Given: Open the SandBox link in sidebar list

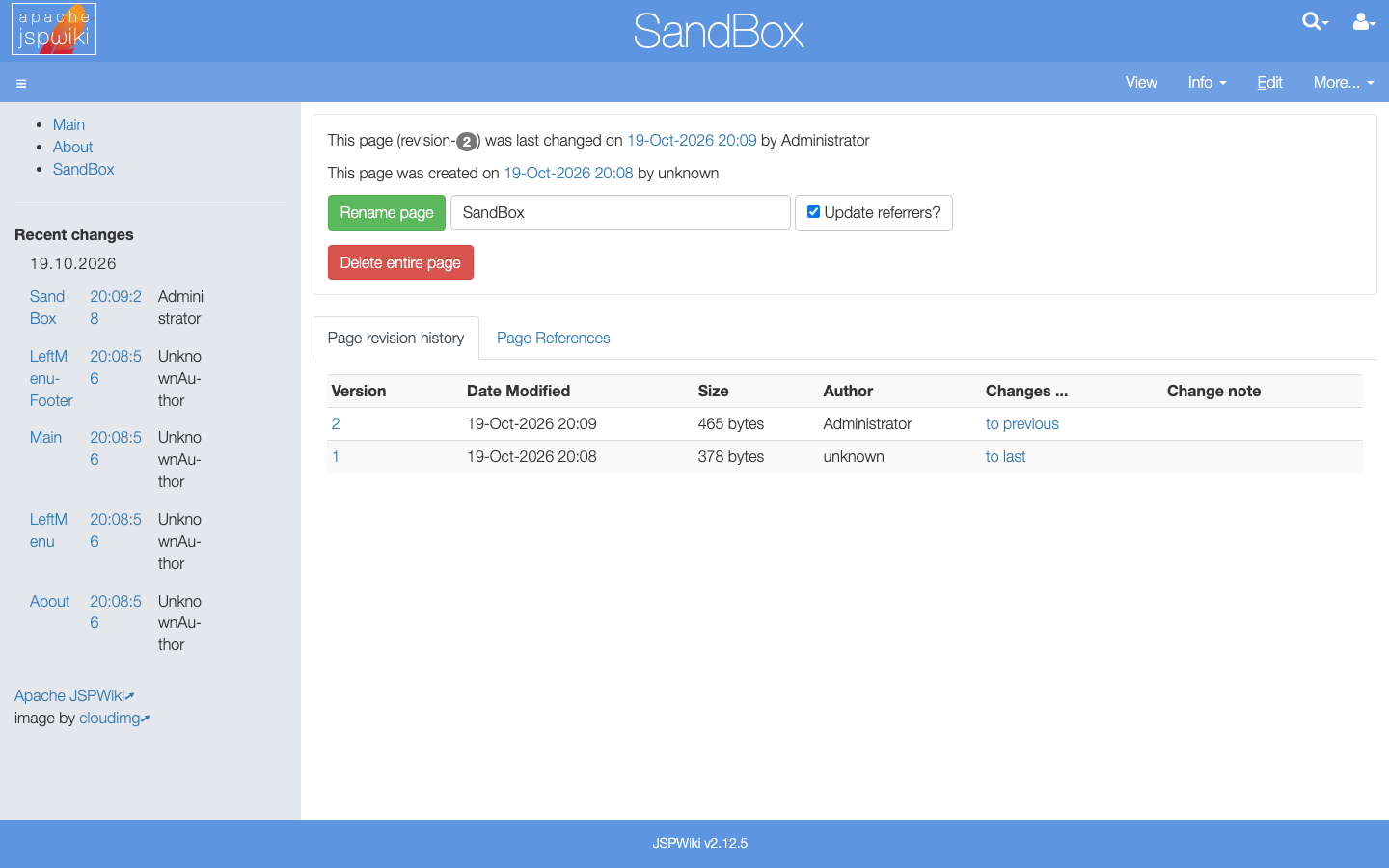Looking at the screenshot, I should pyautogui.click(x=84, y=169).
